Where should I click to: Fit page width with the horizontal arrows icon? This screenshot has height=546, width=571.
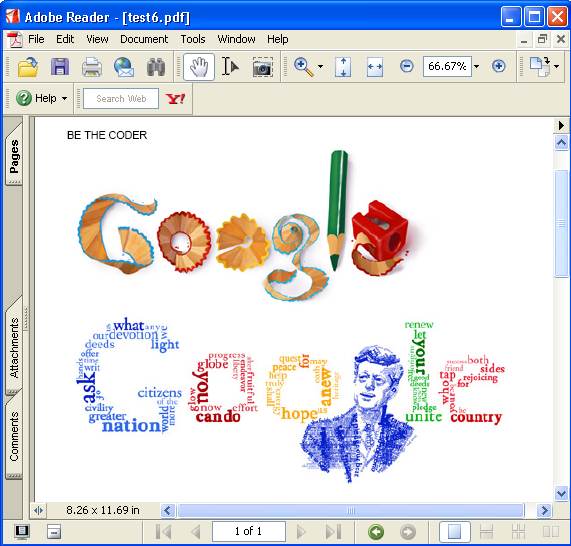point(375,67)
